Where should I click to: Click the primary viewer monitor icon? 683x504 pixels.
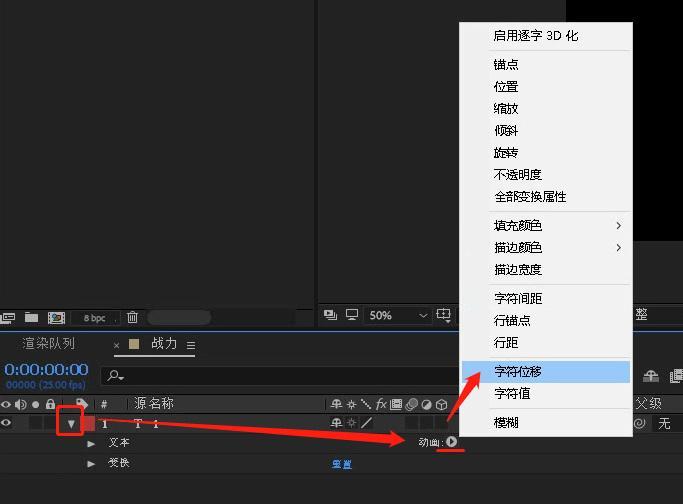point(352,315)
